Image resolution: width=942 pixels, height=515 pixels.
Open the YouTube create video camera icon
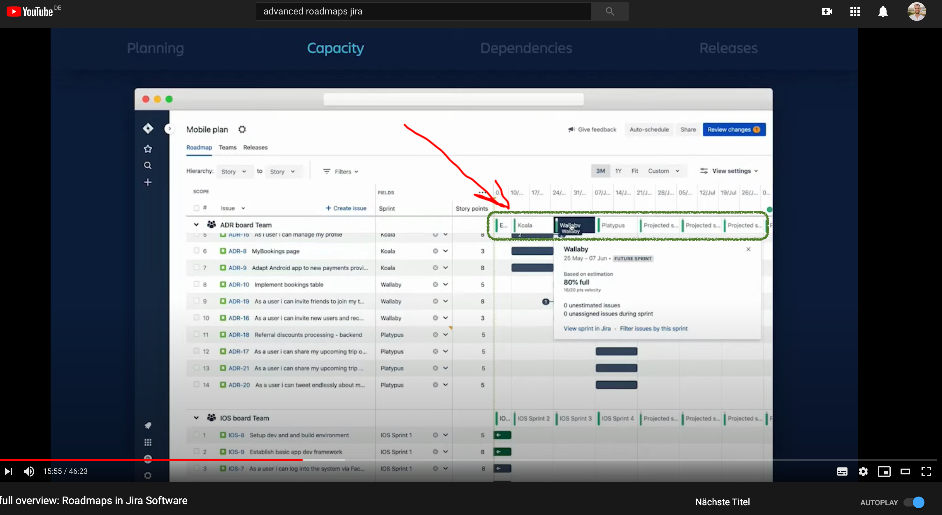(827, 11)
